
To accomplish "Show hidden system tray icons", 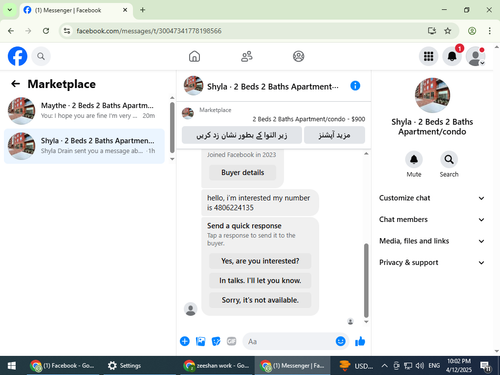I will pos(384,366).
